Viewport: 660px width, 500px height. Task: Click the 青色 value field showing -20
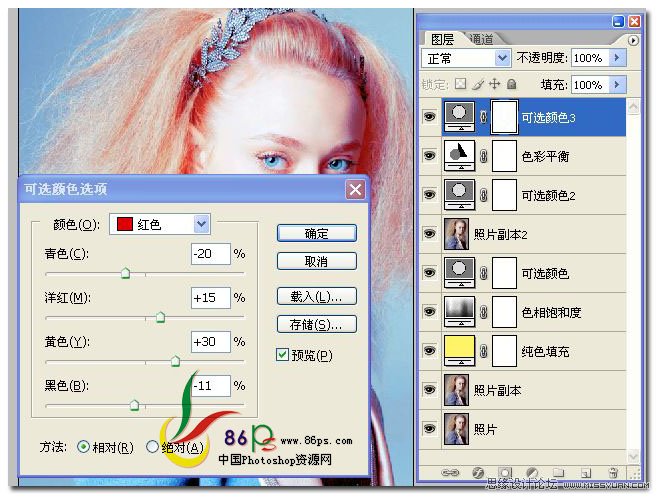pos(210,254)
